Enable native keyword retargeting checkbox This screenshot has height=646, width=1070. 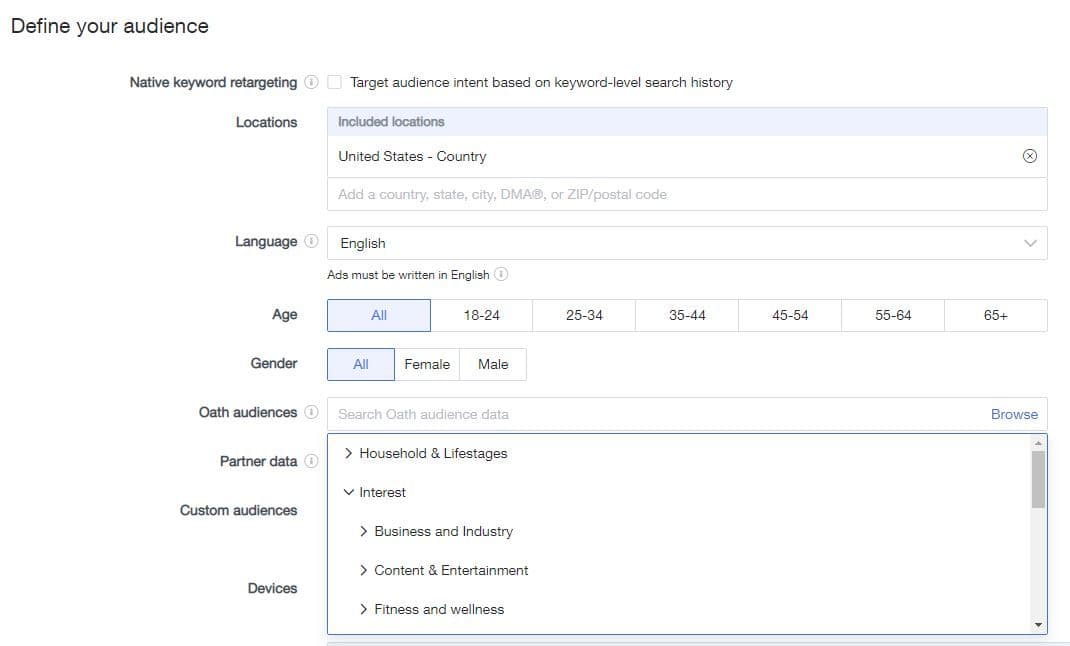335,82
